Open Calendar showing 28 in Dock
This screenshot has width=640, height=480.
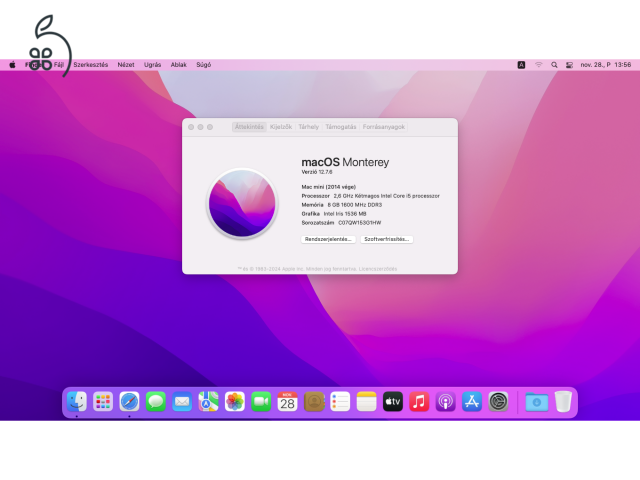[x=287, y=402]
